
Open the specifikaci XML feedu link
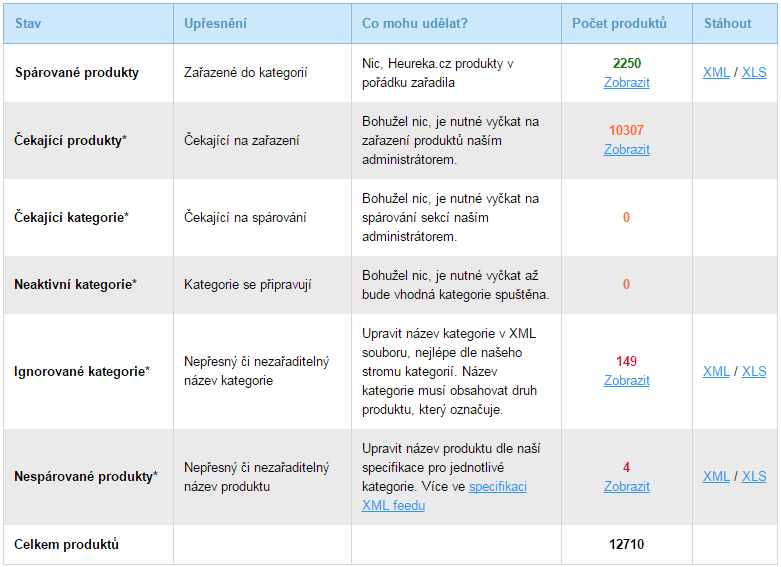coord(444,496)
